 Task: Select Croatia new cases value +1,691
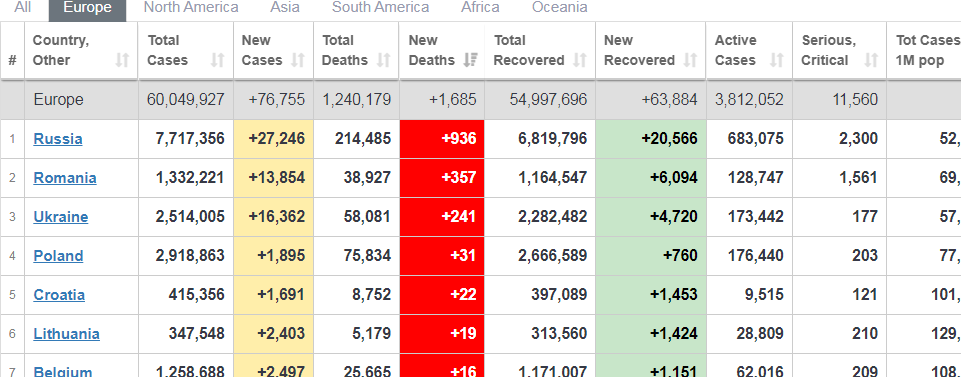click(x=281, y=295)
